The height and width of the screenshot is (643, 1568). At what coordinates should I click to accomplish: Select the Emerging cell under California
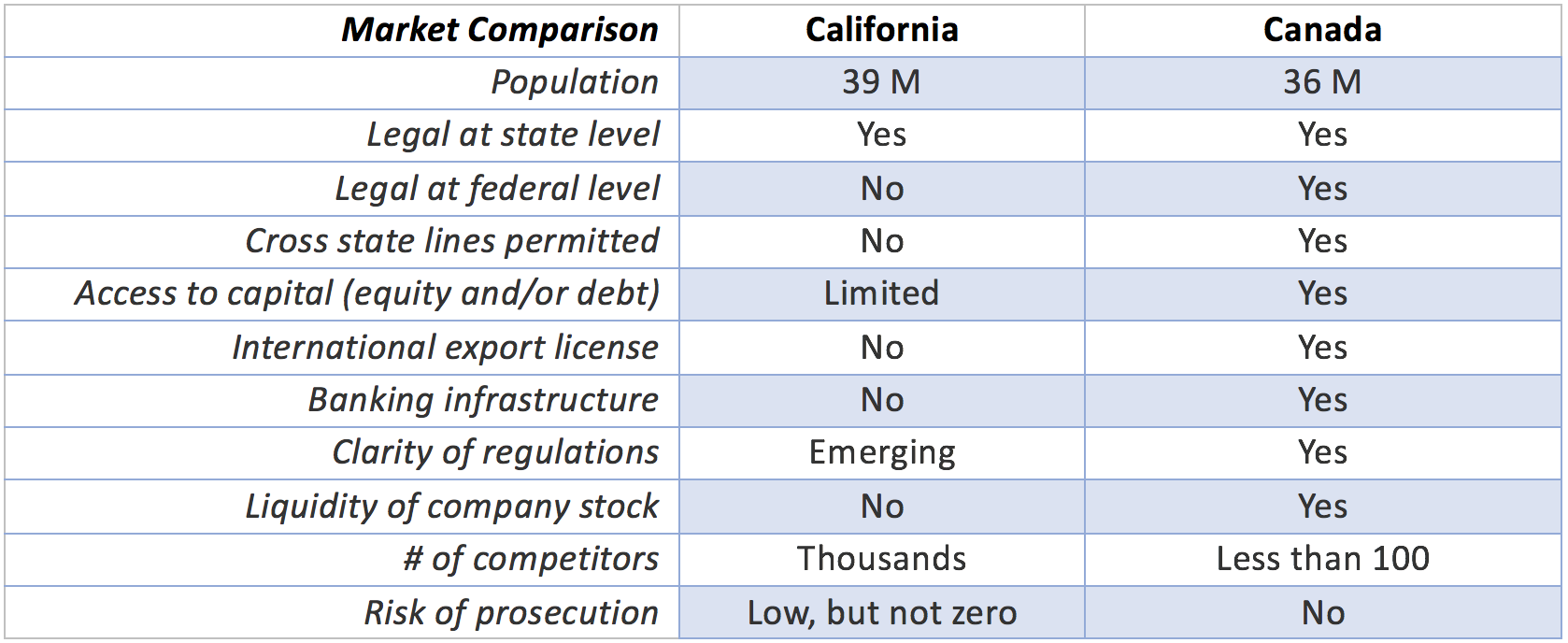pyautogui.click(x=882, y=453)
